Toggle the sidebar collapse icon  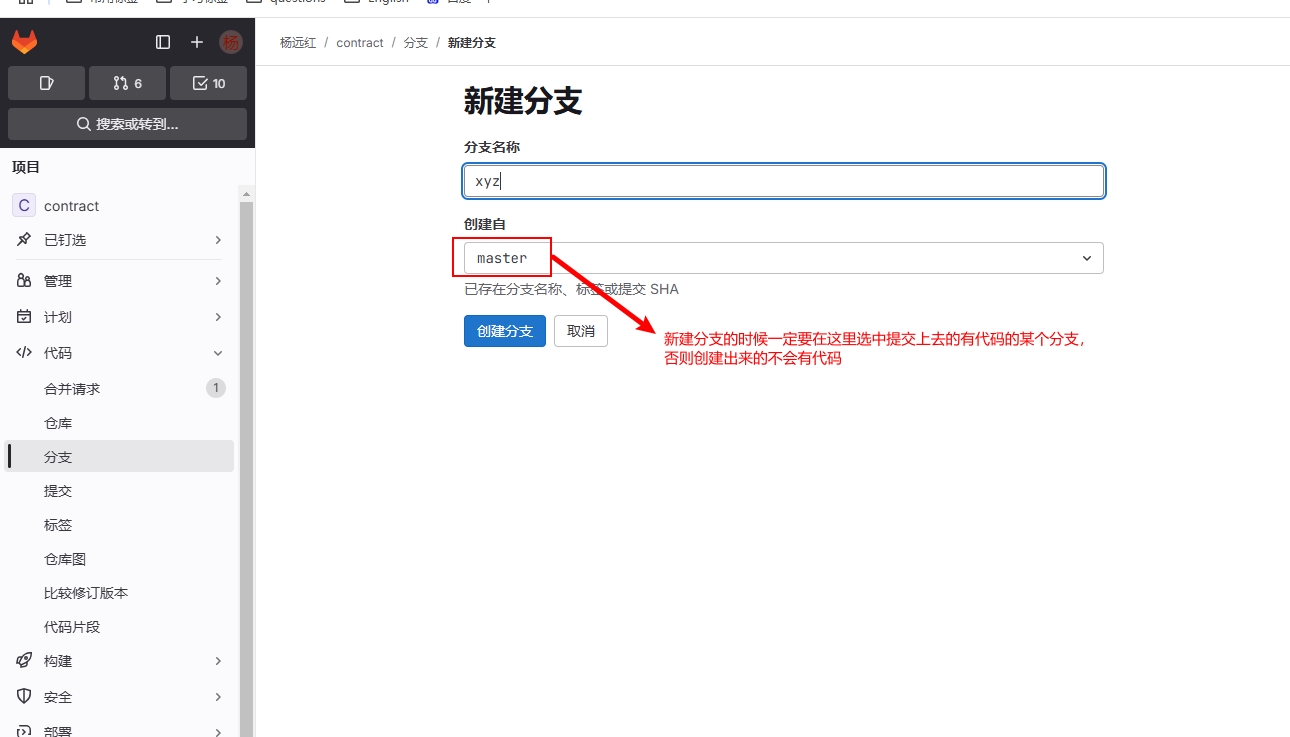[163, 42]
